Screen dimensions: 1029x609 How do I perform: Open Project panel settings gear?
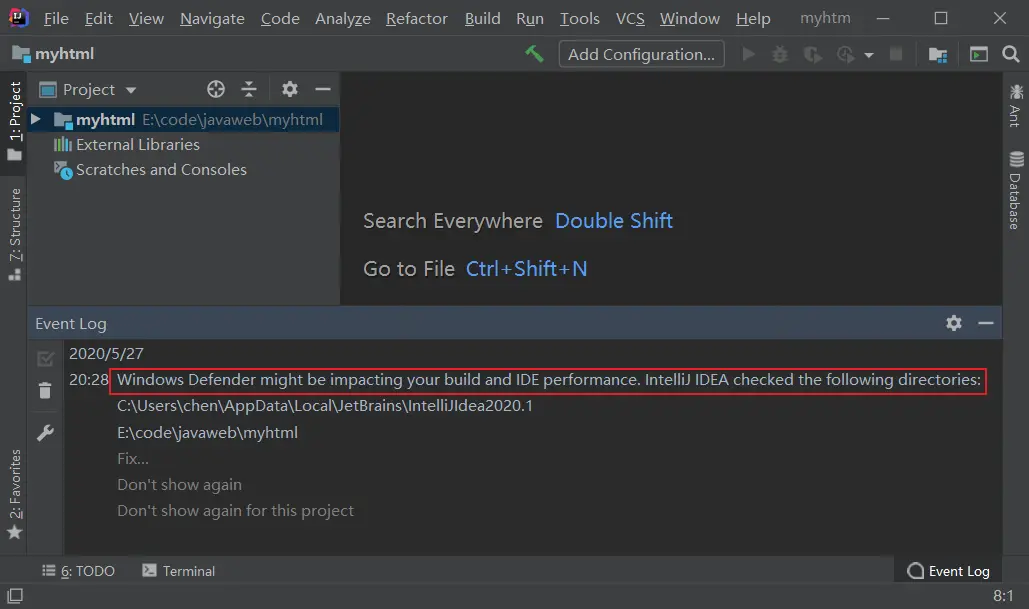(x=289, y=89)
